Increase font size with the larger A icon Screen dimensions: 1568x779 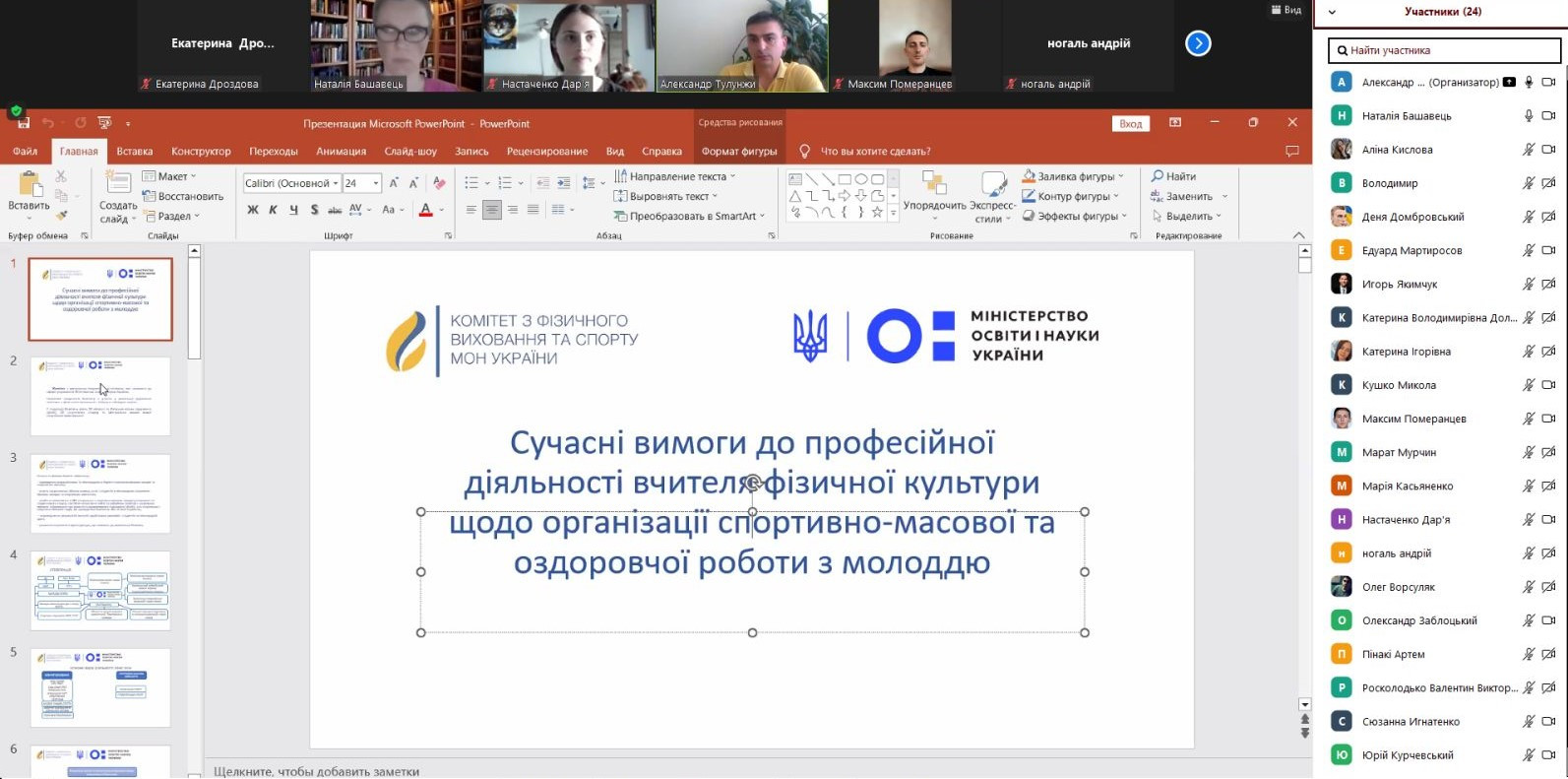[394, 183]
